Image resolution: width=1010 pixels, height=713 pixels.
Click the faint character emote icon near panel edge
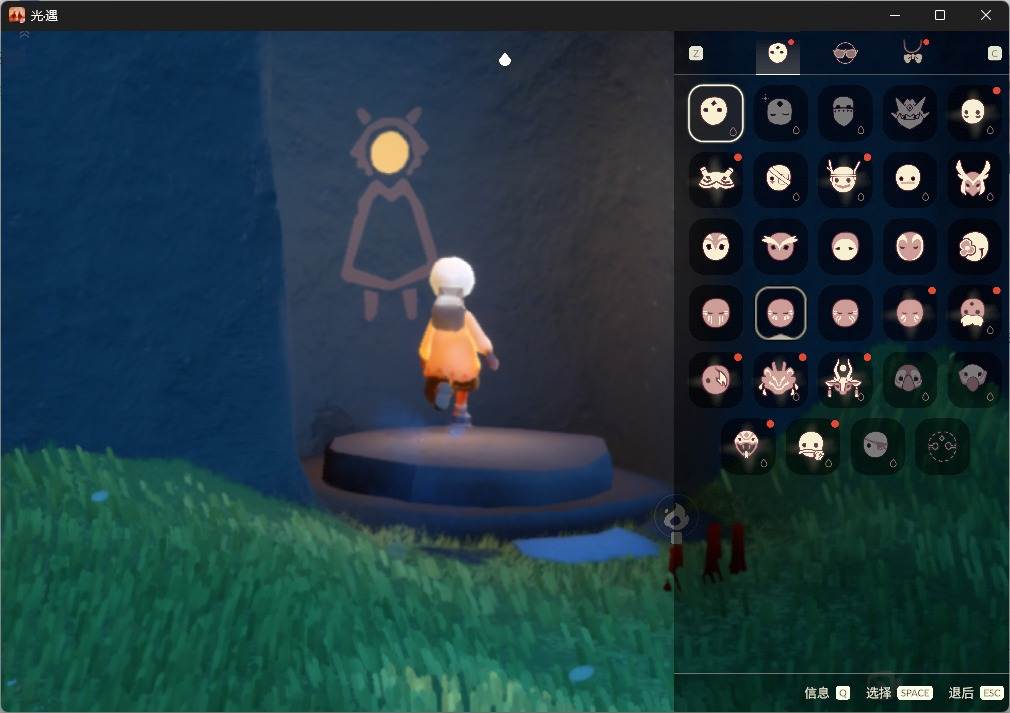674,517
